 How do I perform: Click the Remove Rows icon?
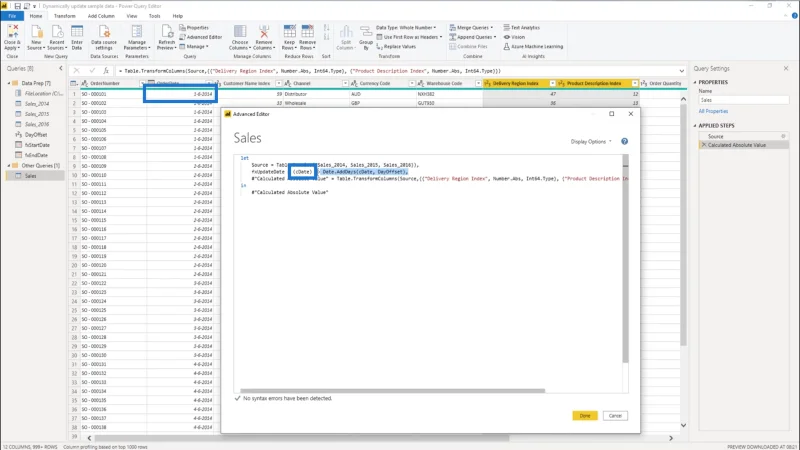[307, 37]
